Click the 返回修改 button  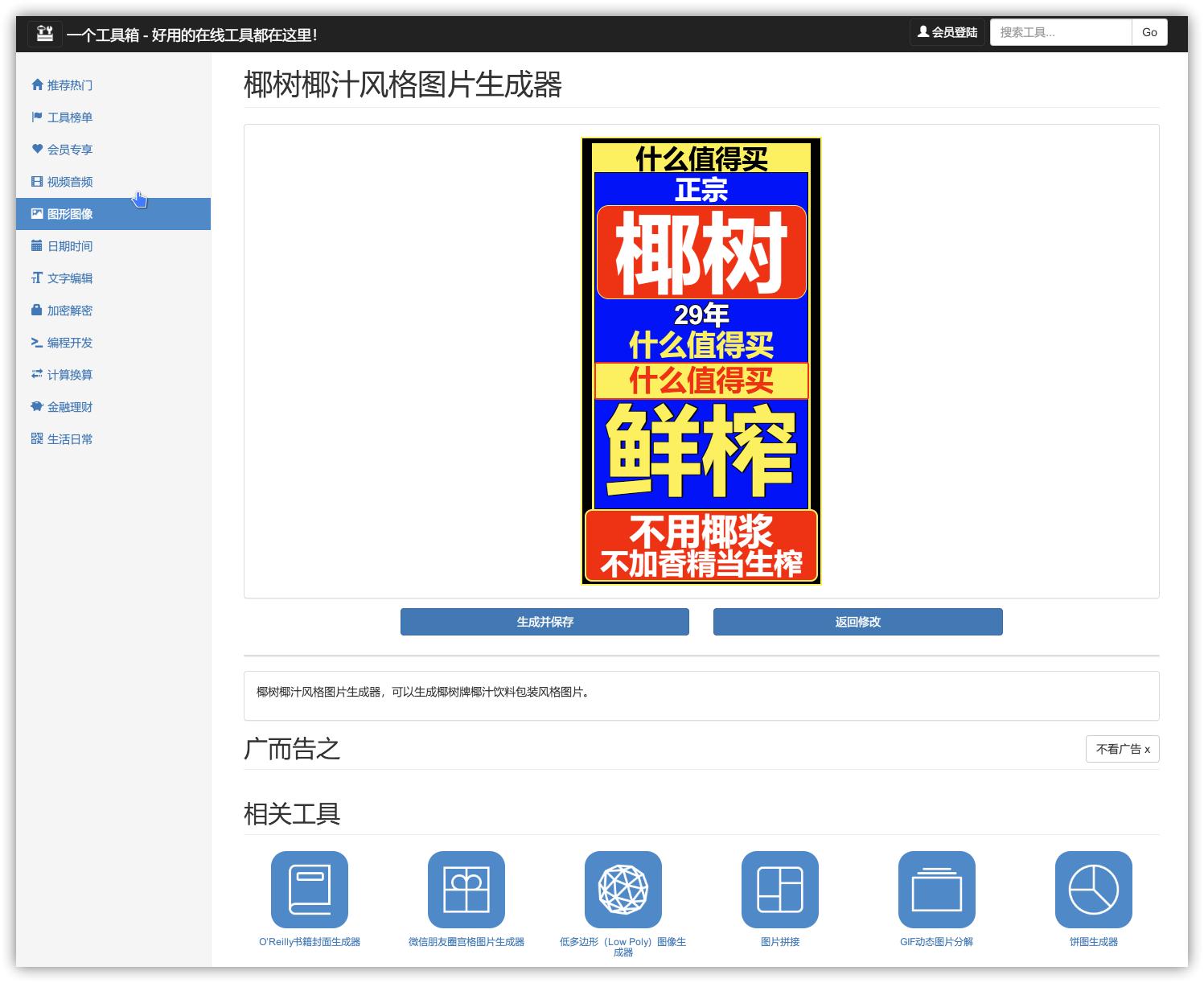pyautogui.click(x=857, y=621)
